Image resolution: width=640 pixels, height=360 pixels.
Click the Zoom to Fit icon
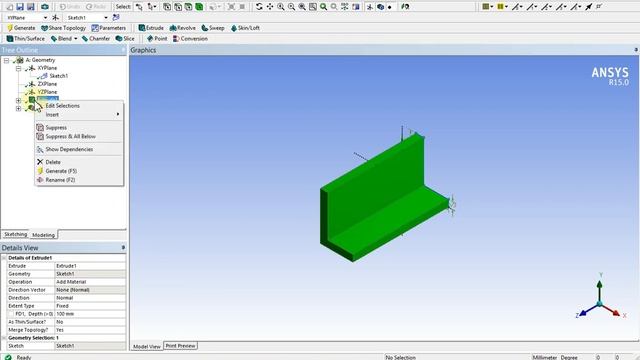pyautogui.click(x=302, y=7)
